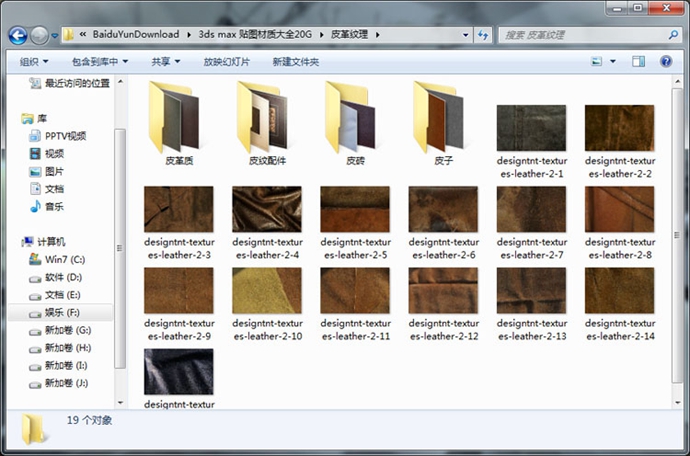
Task: Open PPTV视频 library
Action: tap(58, 136)
